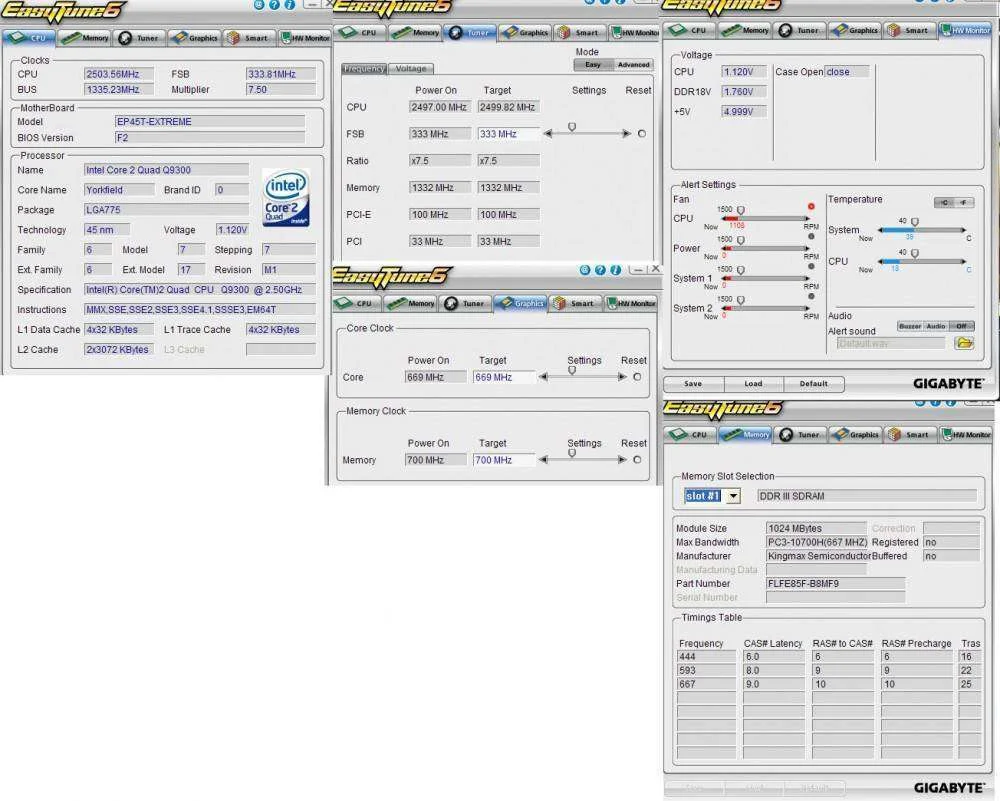Screen dimensions: 1000x801
Task: Adjust CPU fan 1500 RPM threshold handle
Action: (740, 210)
